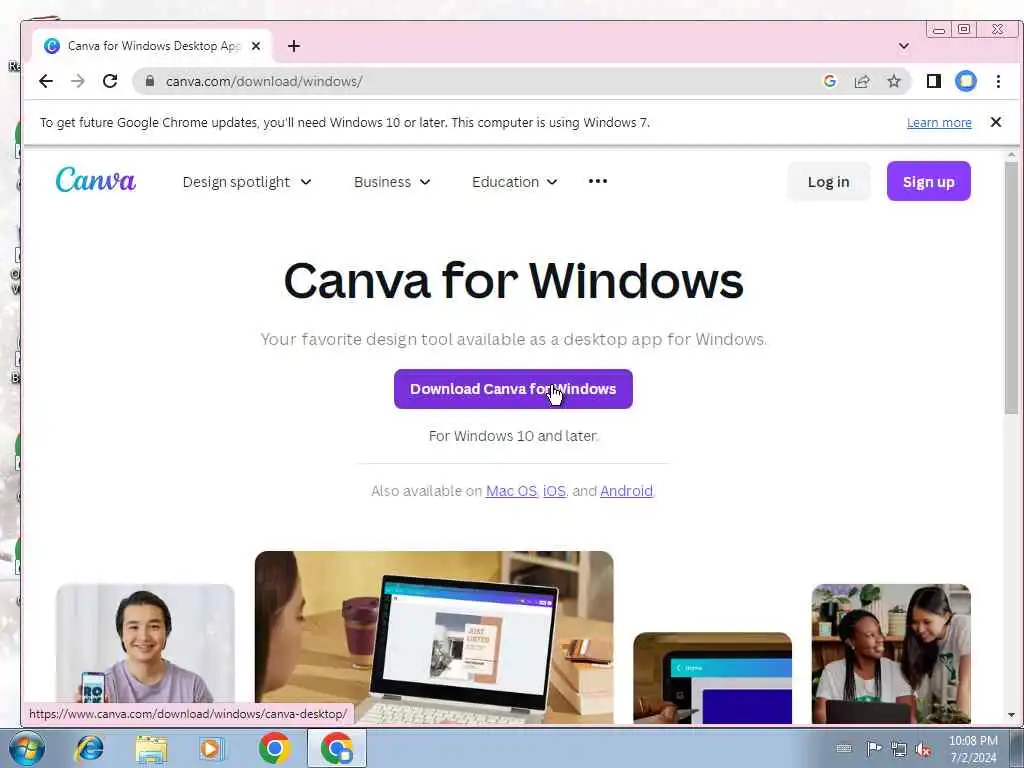The image size is (1024, 768).
Task: Expand the Education menu
Action: coord(515,182)
